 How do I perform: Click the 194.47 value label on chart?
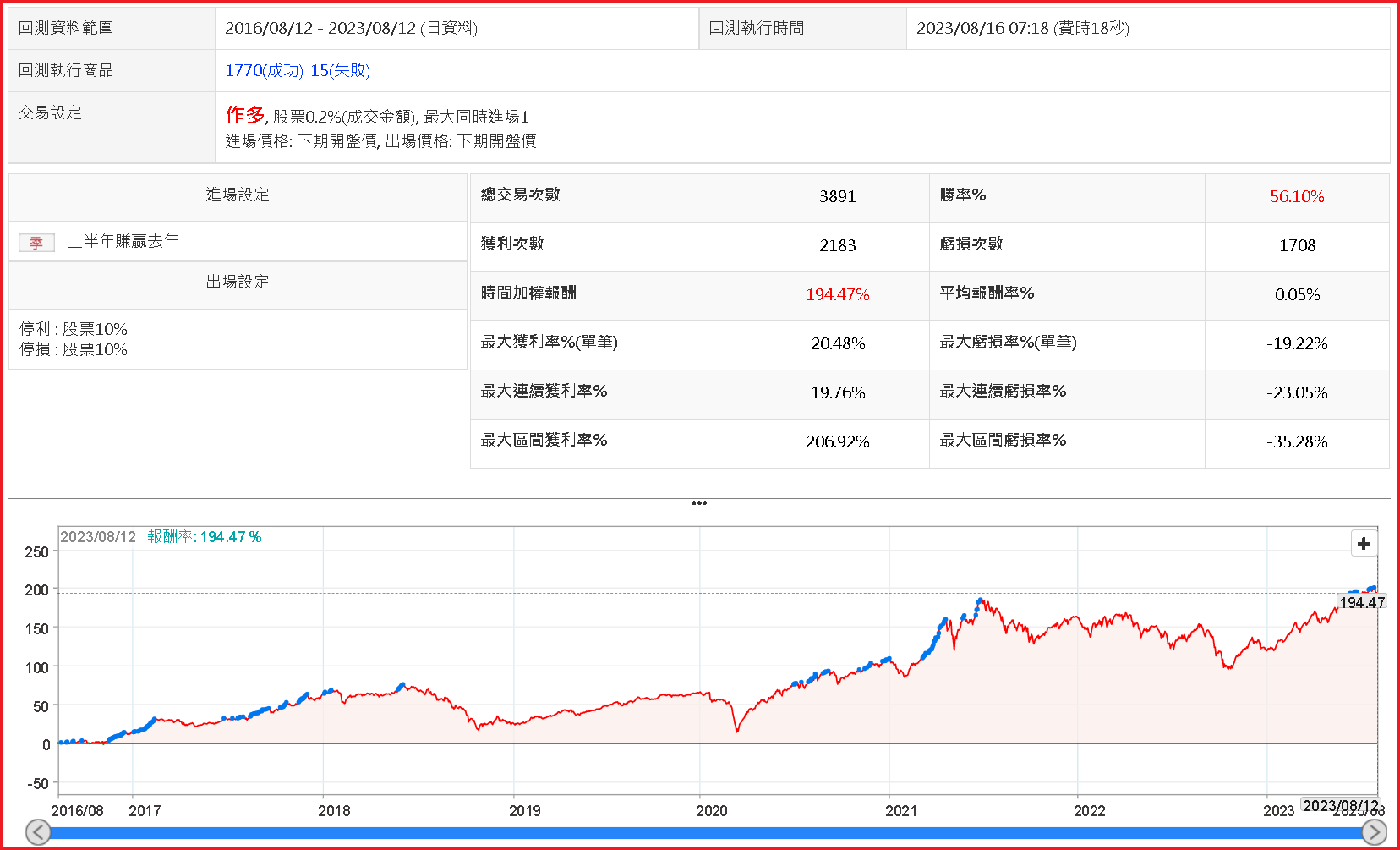pos(1361,602)
